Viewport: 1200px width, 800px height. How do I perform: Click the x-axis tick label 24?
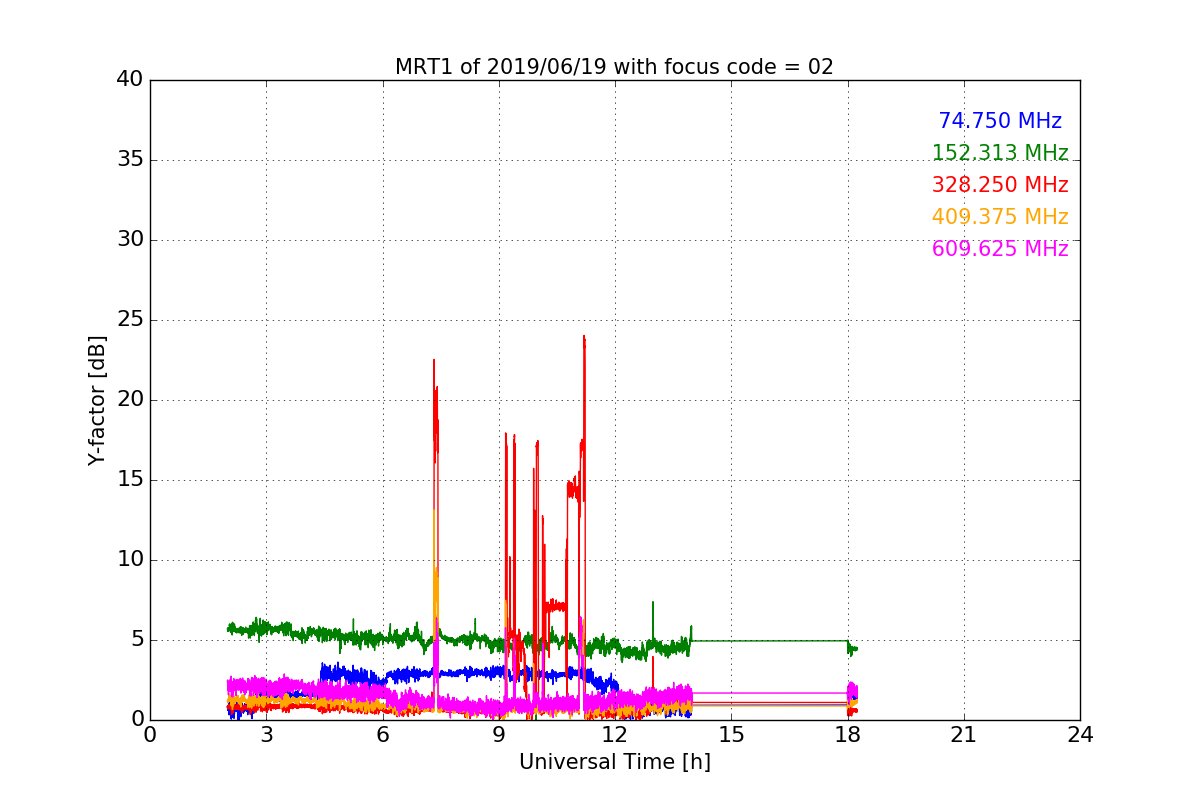pos(1080,735)
